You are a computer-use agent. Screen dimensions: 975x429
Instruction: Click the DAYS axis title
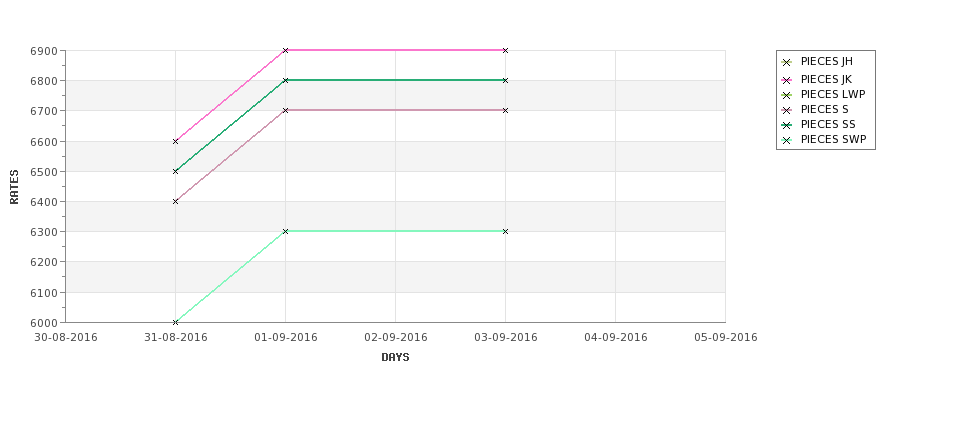click(395, 358)
